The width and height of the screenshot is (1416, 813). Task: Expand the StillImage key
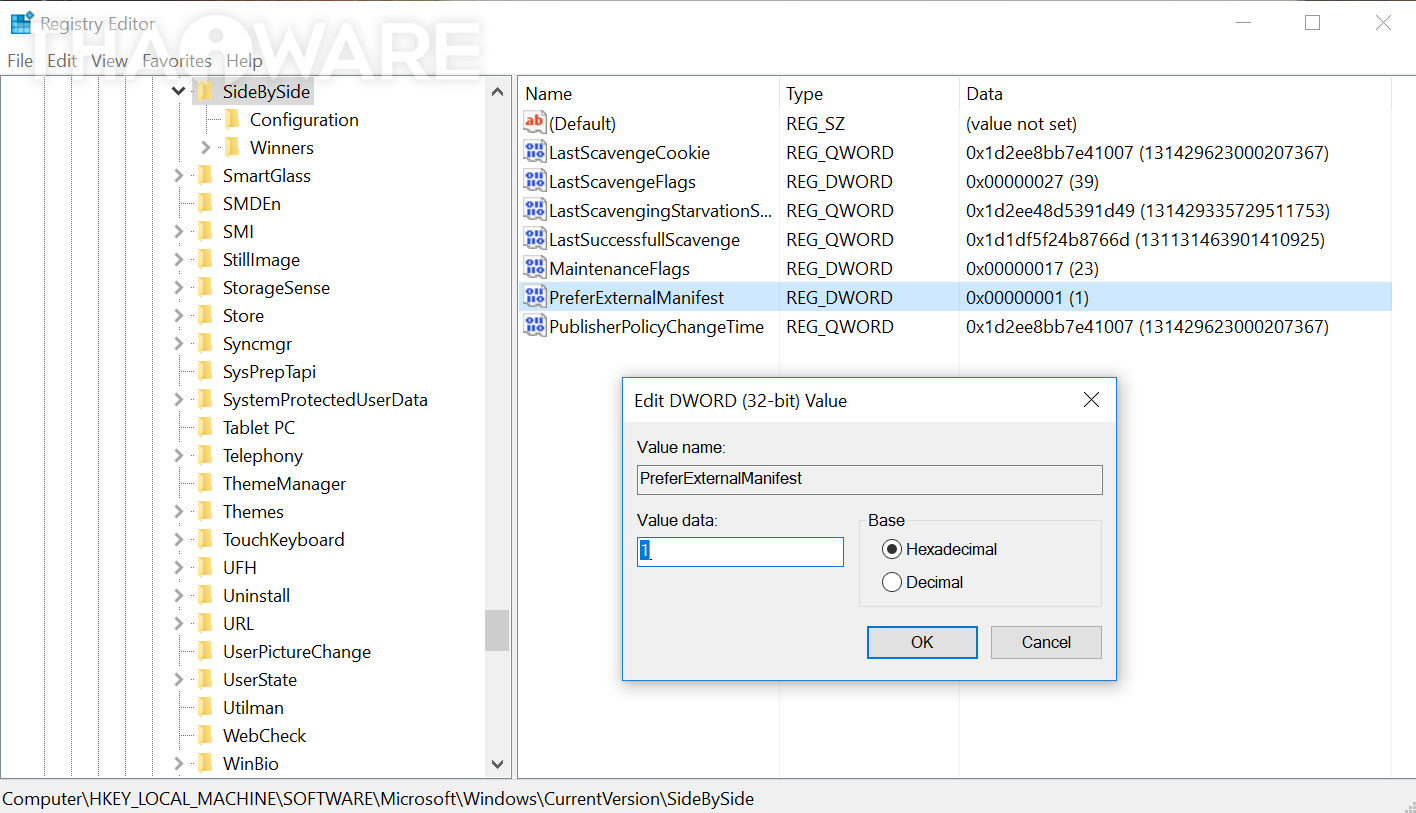[179, 260]
